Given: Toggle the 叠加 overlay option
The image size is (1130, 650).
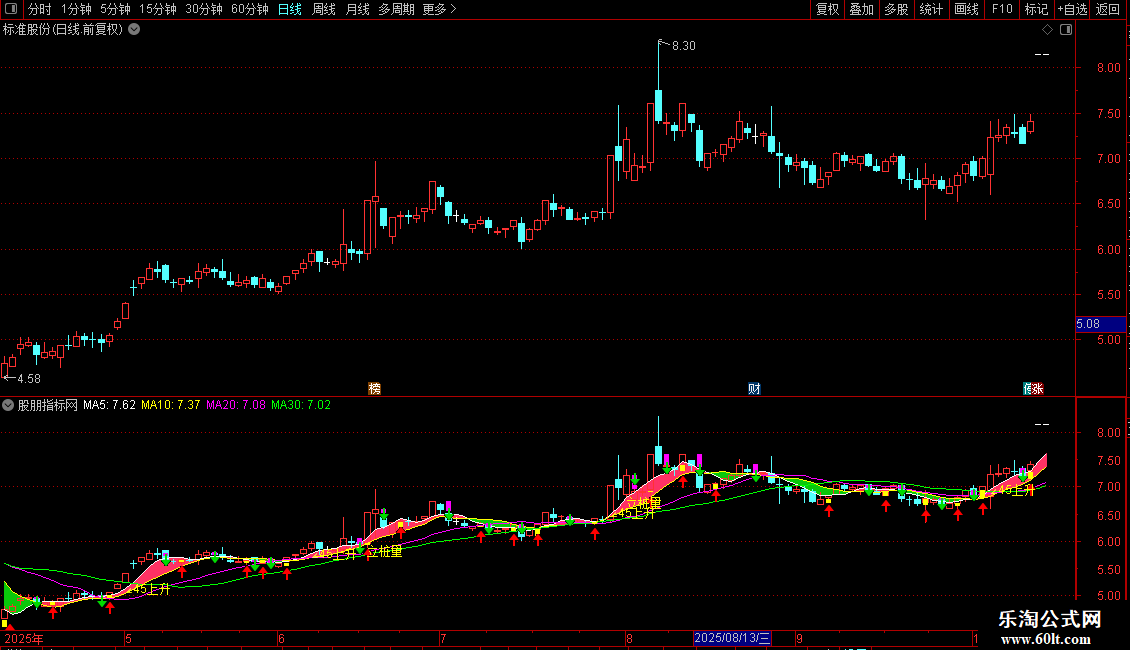Looking at the screenshot, I should 862,9.
